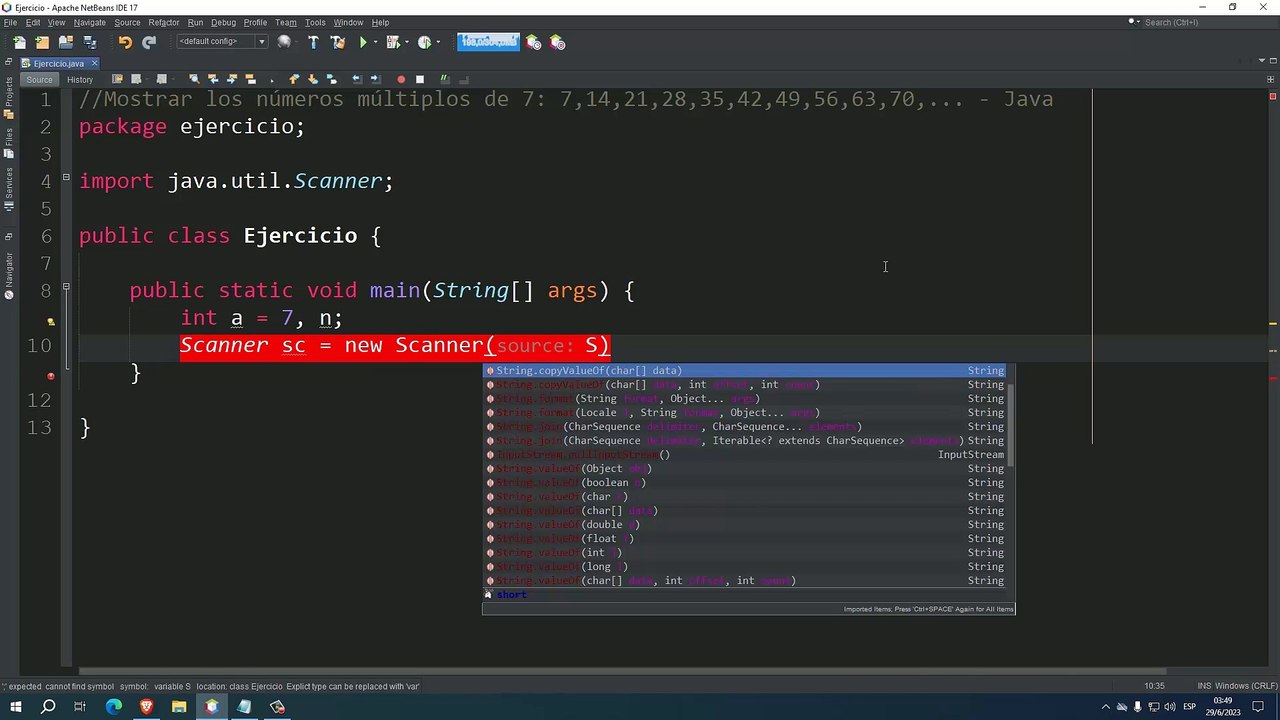The height and width of the screenshot is (720, 1280).
Task: Click the Redo toolbar arrow
Action: (149, 42)
